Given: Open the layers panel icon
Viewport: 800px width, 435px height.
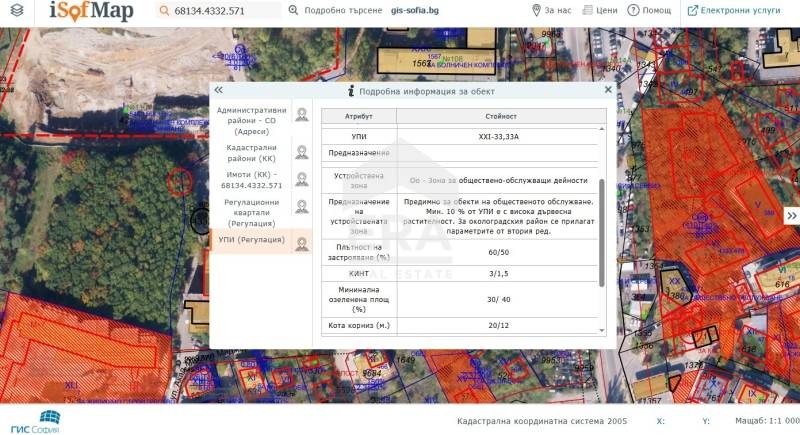Looking at the screenshot, I should pos(16,10).
